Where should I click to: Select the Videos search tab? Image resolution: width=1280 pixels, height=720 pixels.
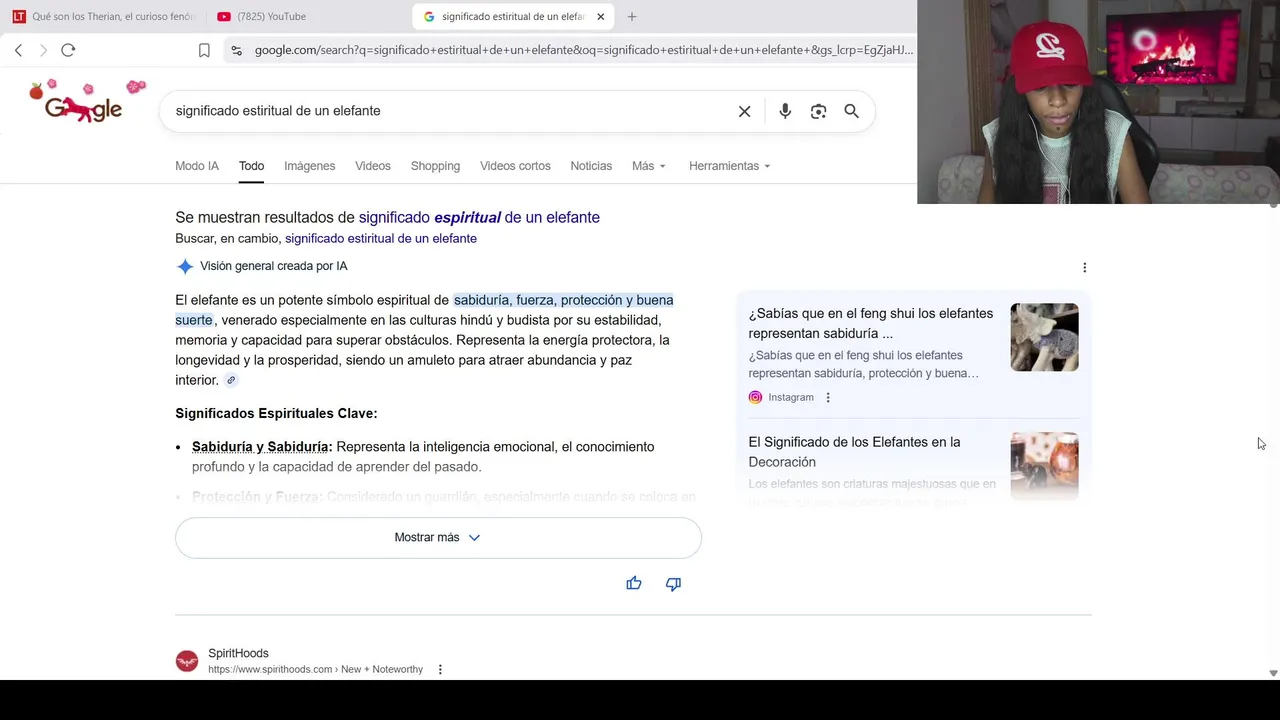pos(373,166)
